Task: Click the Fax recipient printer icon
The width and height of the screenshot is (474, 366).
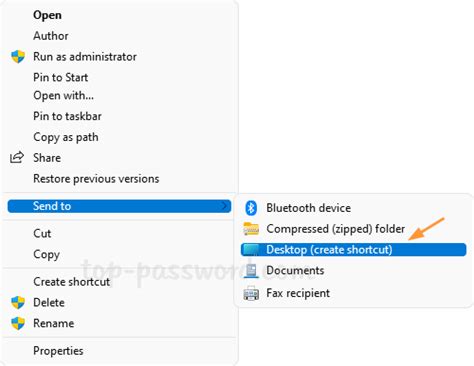Action: click(251, 293)
